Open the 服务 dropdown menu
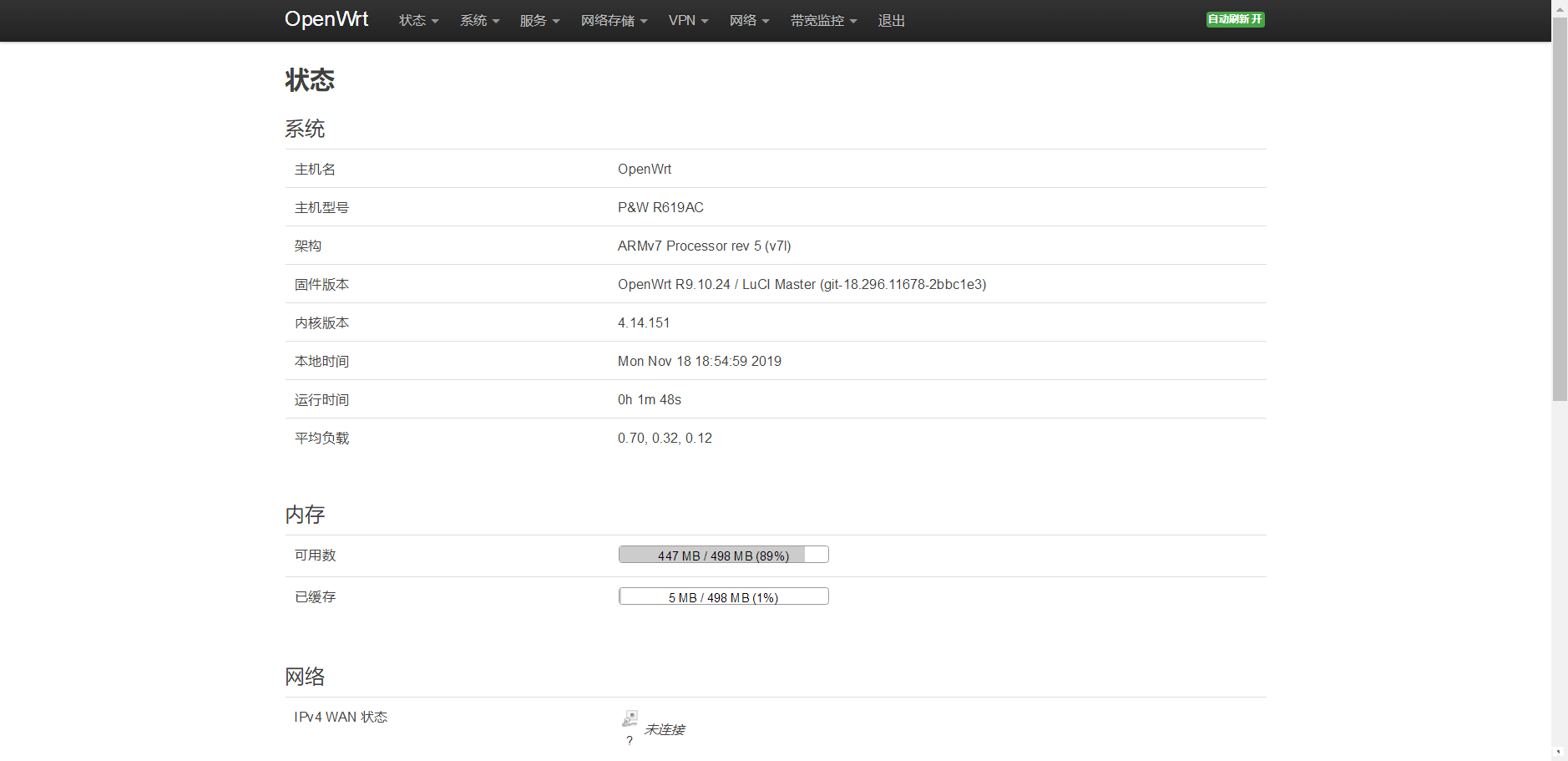This screenshot has width=1568, height=761. point(539,21)
